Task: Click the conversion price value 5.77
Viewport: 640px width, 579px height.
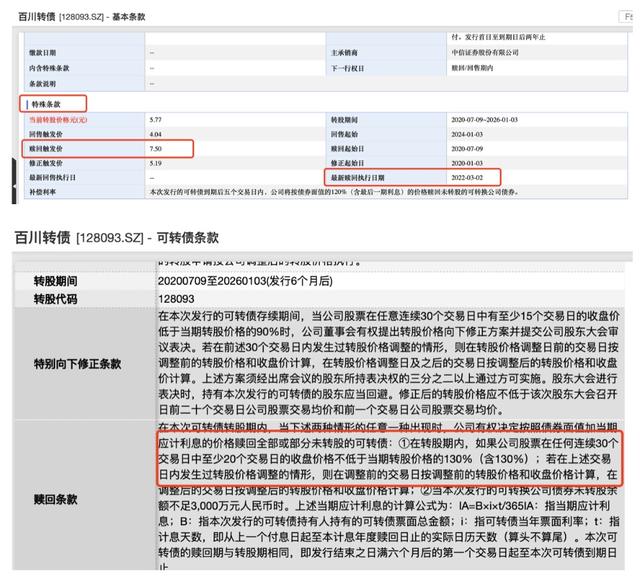Action: (156, 120)
